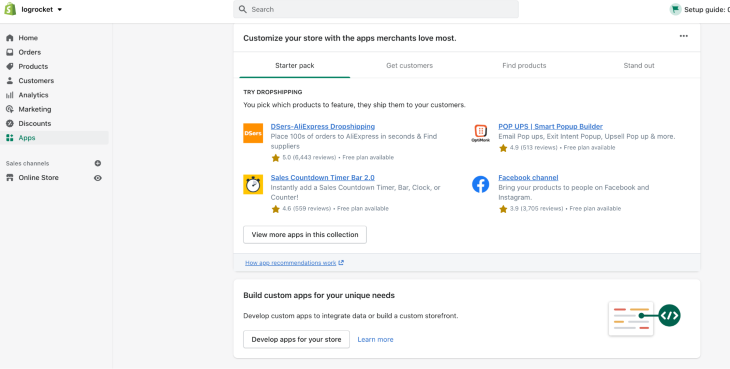Image resolution: width=730 pixels, height=369 pixels.
Task: Open Discounts in sidebar
Action: tap(35, 123)
